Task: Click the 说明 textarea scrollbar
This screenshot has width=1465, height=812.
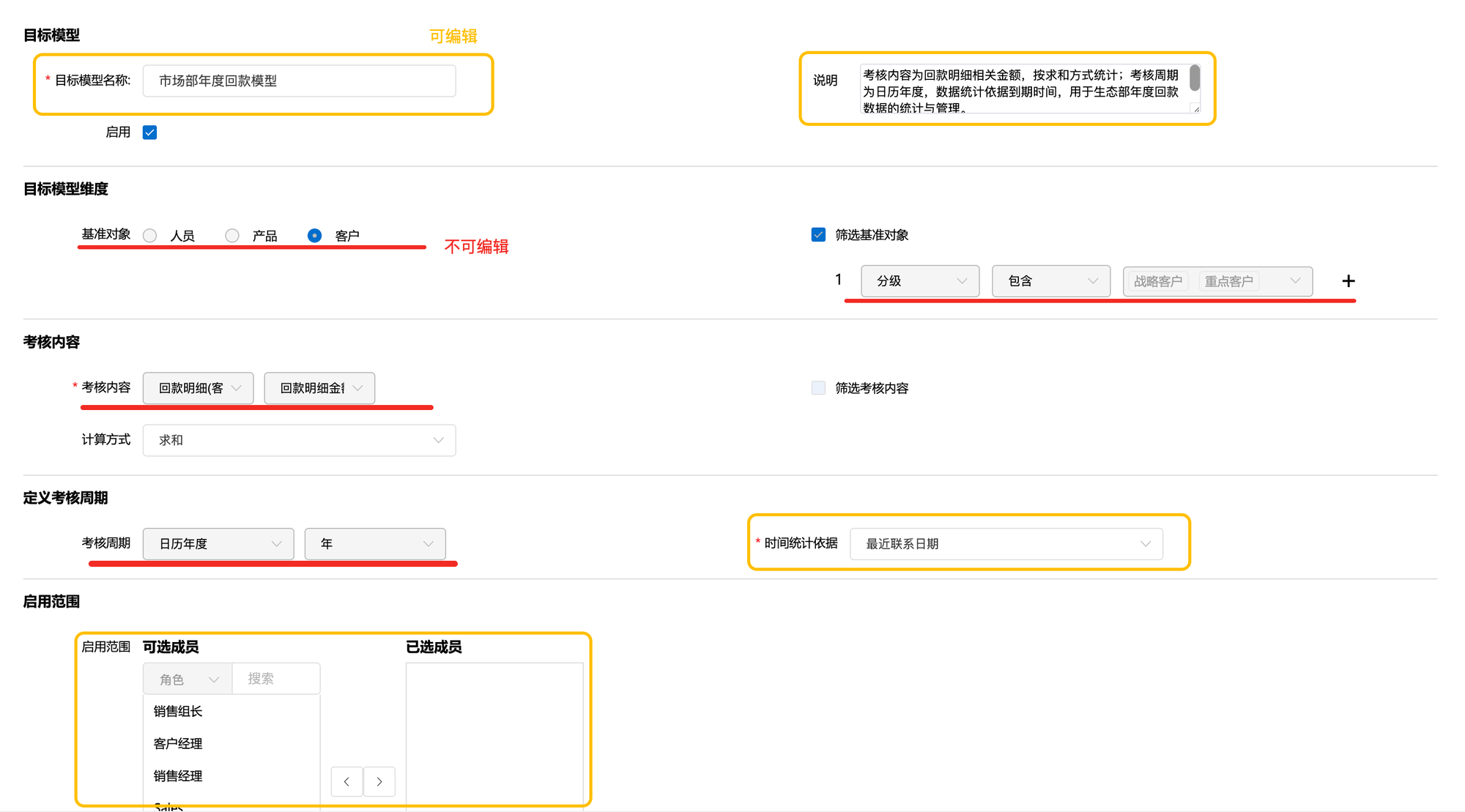Action: click(1195, 78)
